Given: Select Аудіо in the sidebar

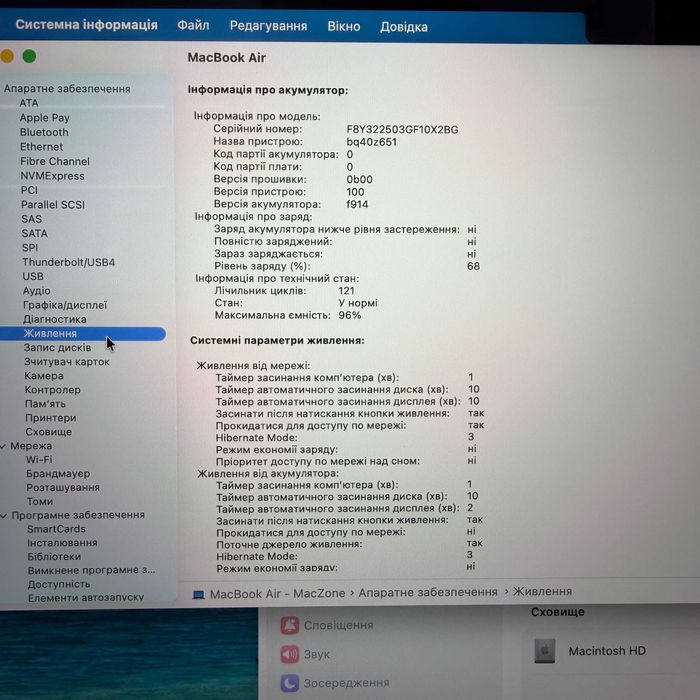Looking at the screenshot, I should pos(37,291).
